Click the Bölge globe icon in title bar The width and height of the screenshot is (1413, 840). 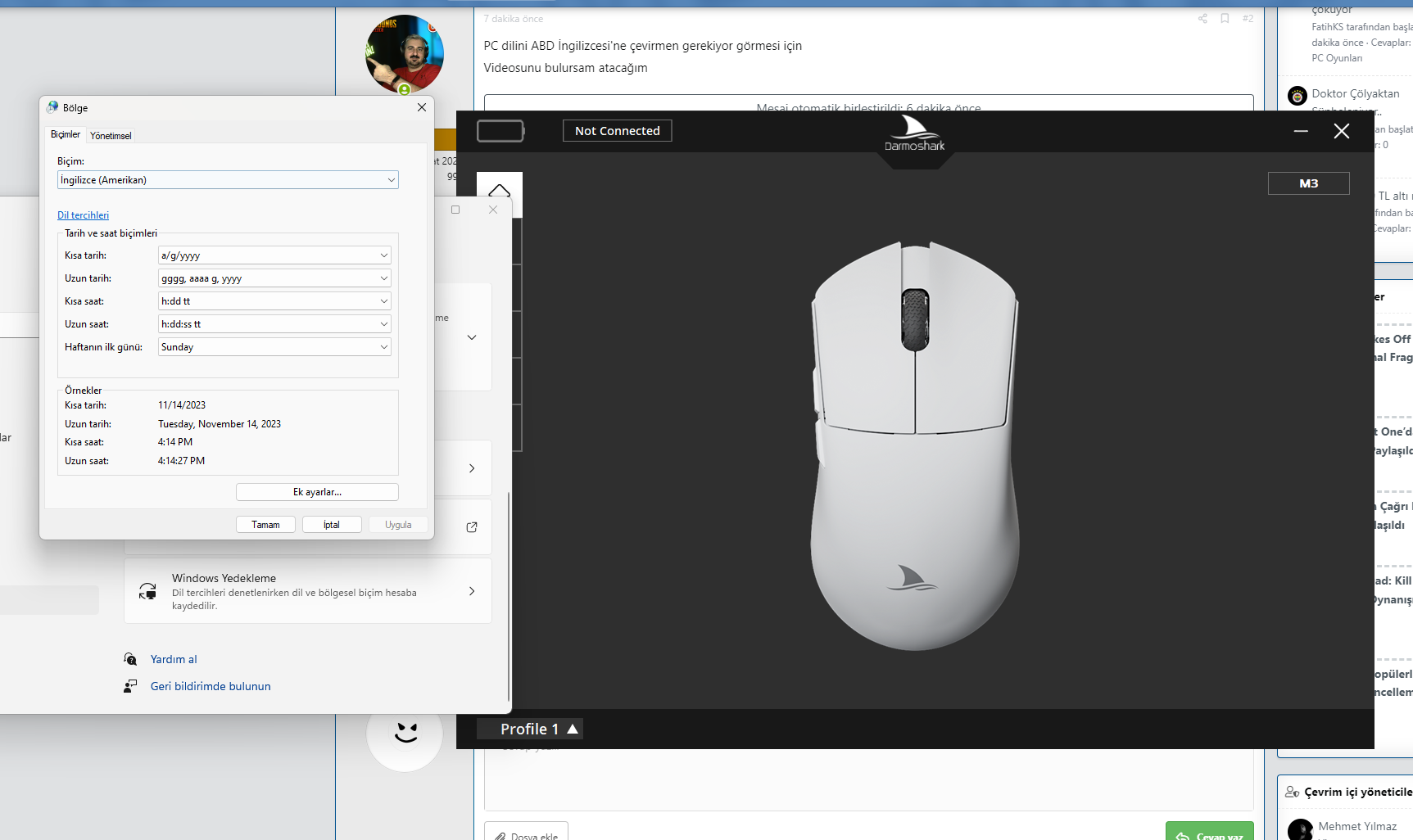[52, 107]
